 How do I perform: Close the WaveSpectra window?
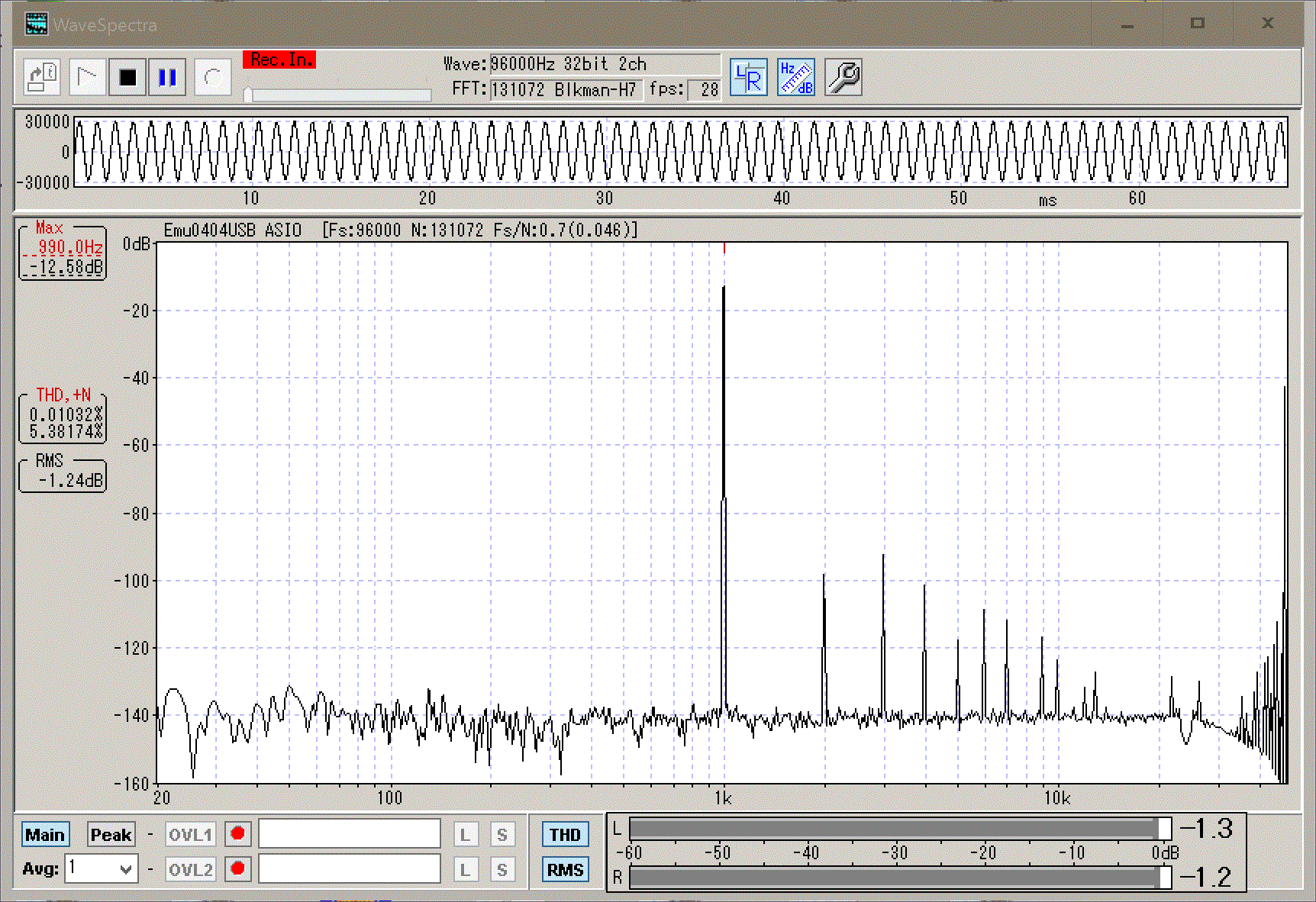[x=1267, y=24]
